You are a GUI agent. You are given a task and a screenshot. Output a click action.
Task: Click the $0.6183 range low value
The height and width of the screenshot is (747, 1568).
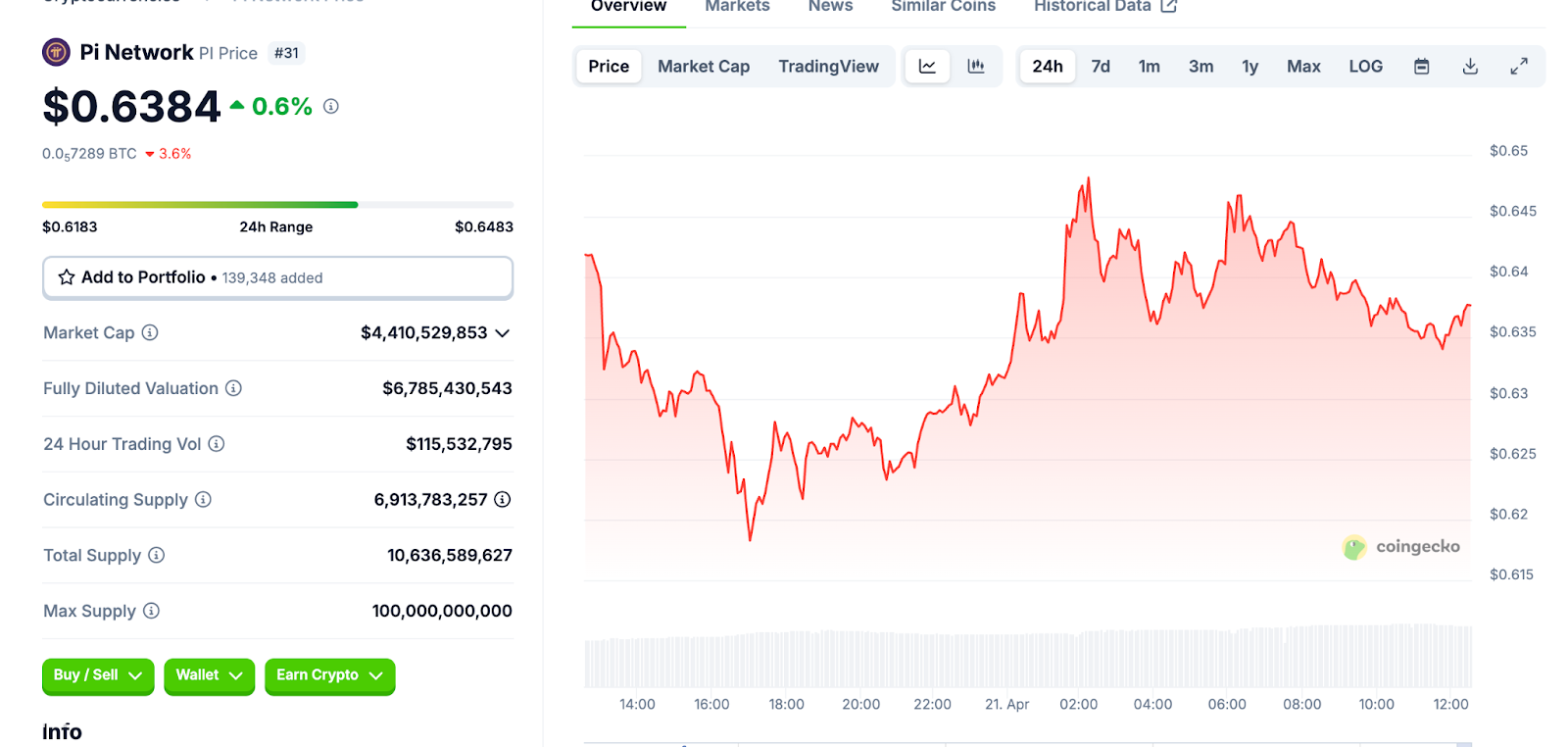(70, 226)
